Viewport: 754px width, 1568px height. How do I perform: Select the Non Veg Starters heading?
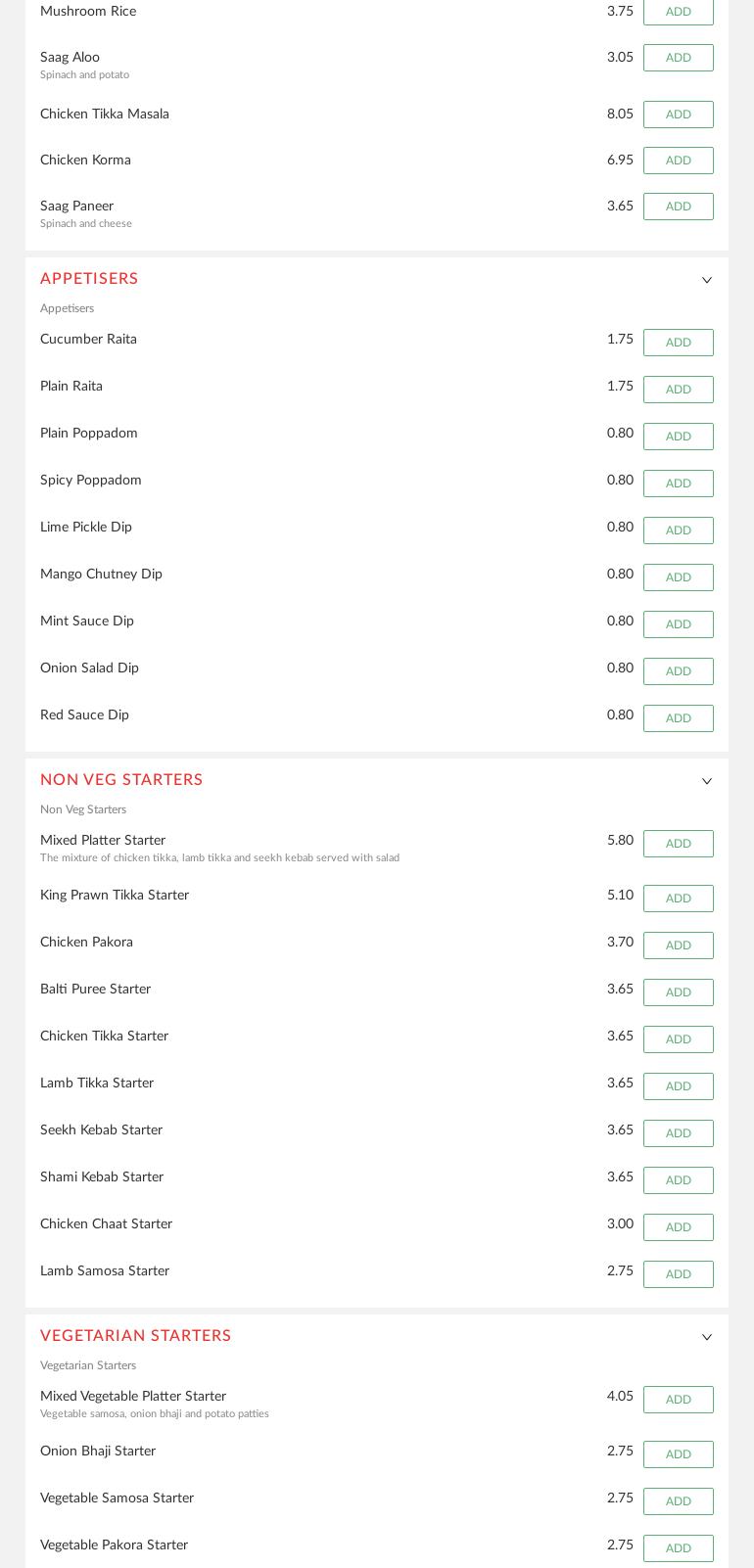[x=121, y=780]
